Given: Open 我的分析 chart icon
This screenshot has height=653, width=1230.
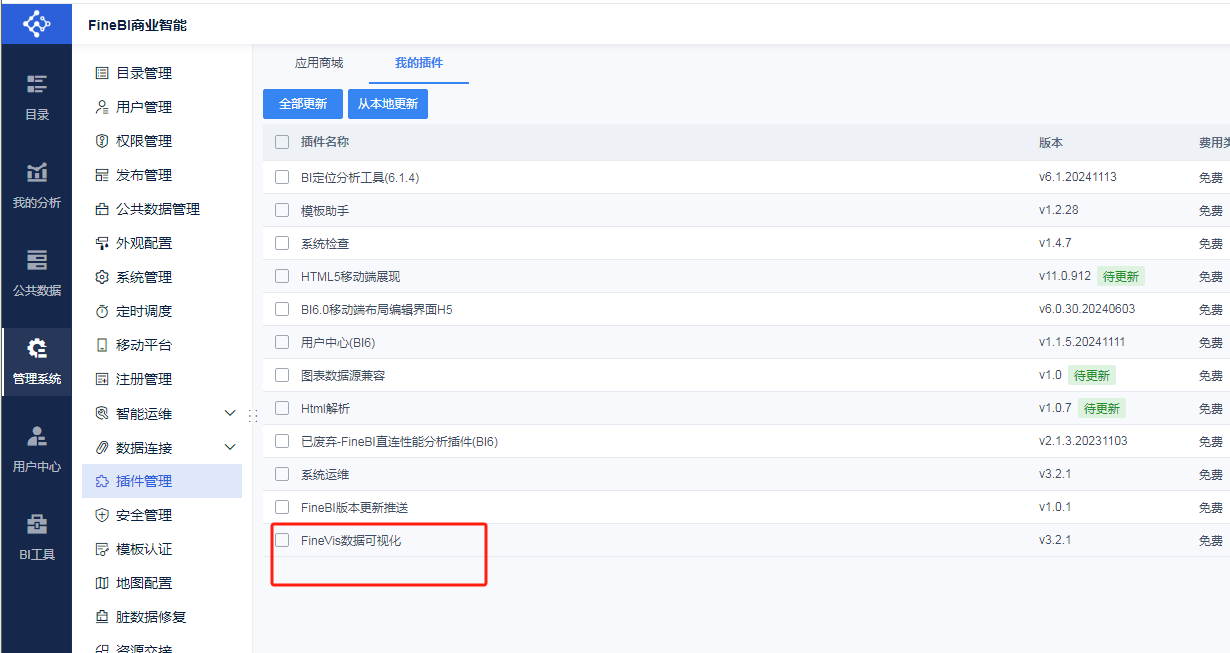Looking at the screenshot, I should [36, 172].
